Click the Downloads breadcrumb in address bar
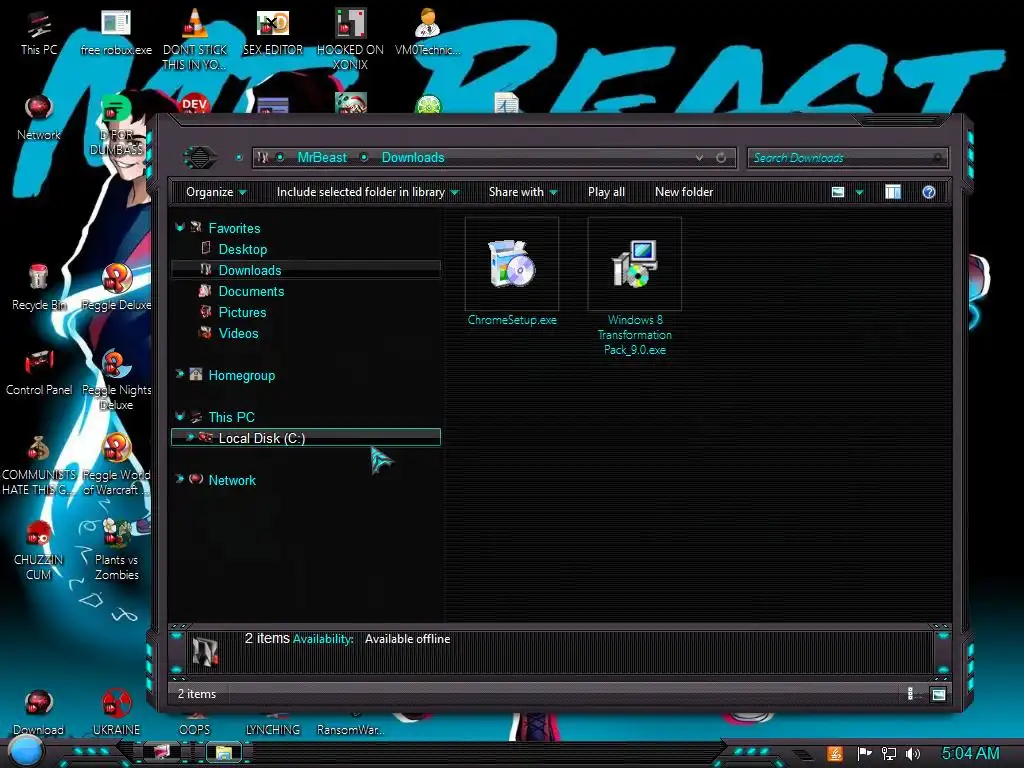The height and width of the screenshot is (768, 1024). tap(413, 157)
